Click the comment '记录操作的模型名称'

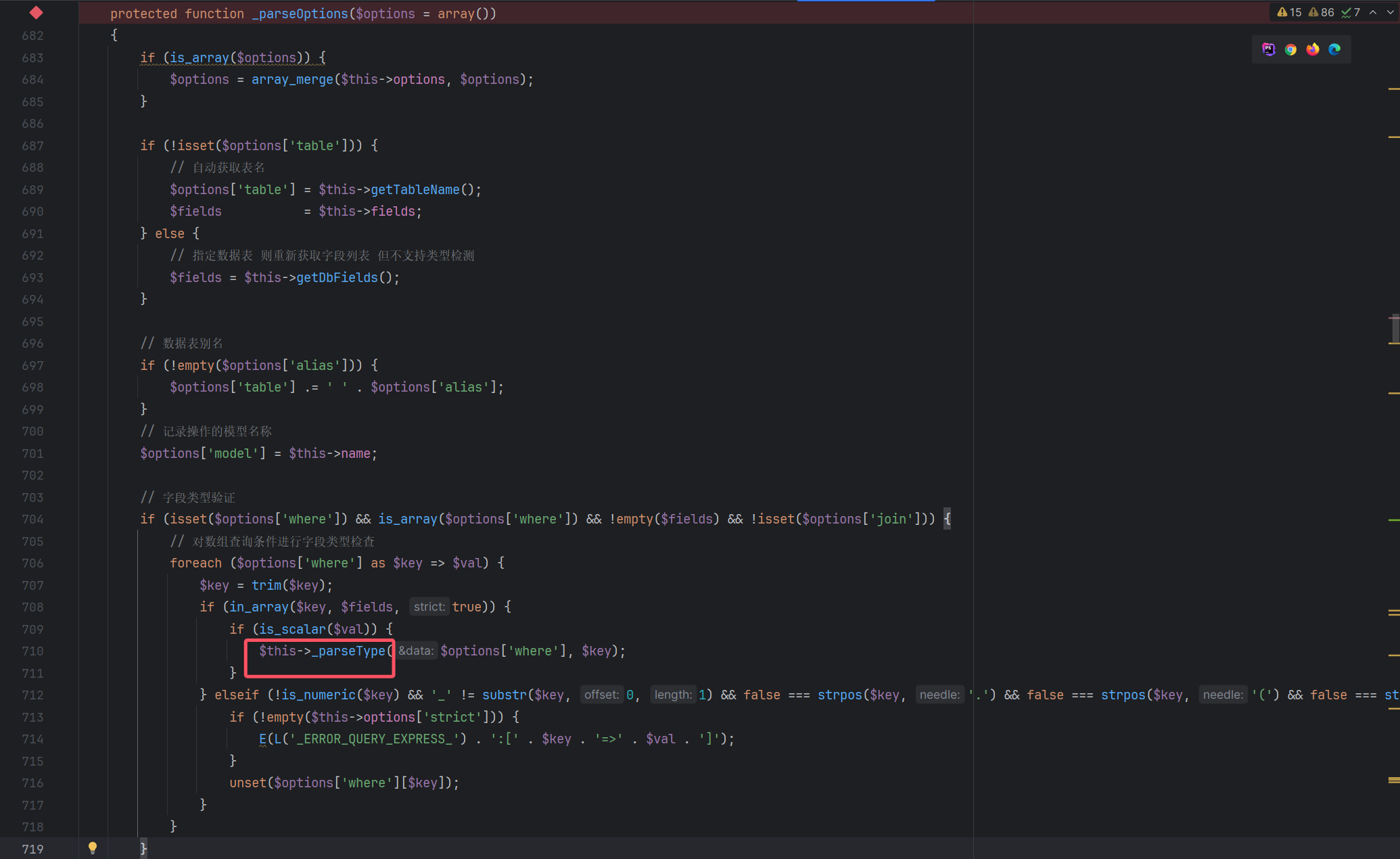(217, 431)
